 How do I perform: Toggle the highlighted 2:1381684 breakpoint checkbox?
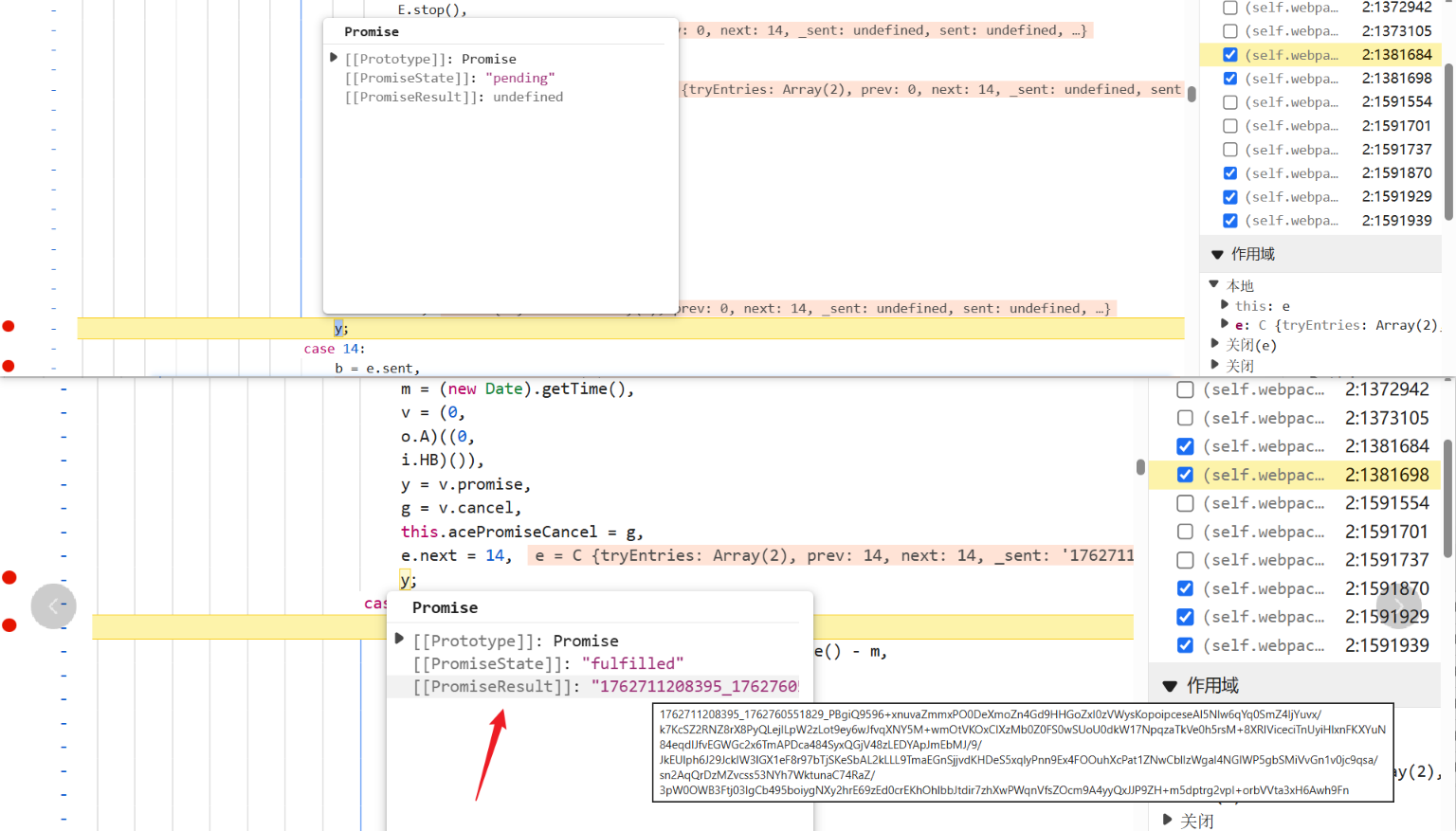(x=1229, y=55)
